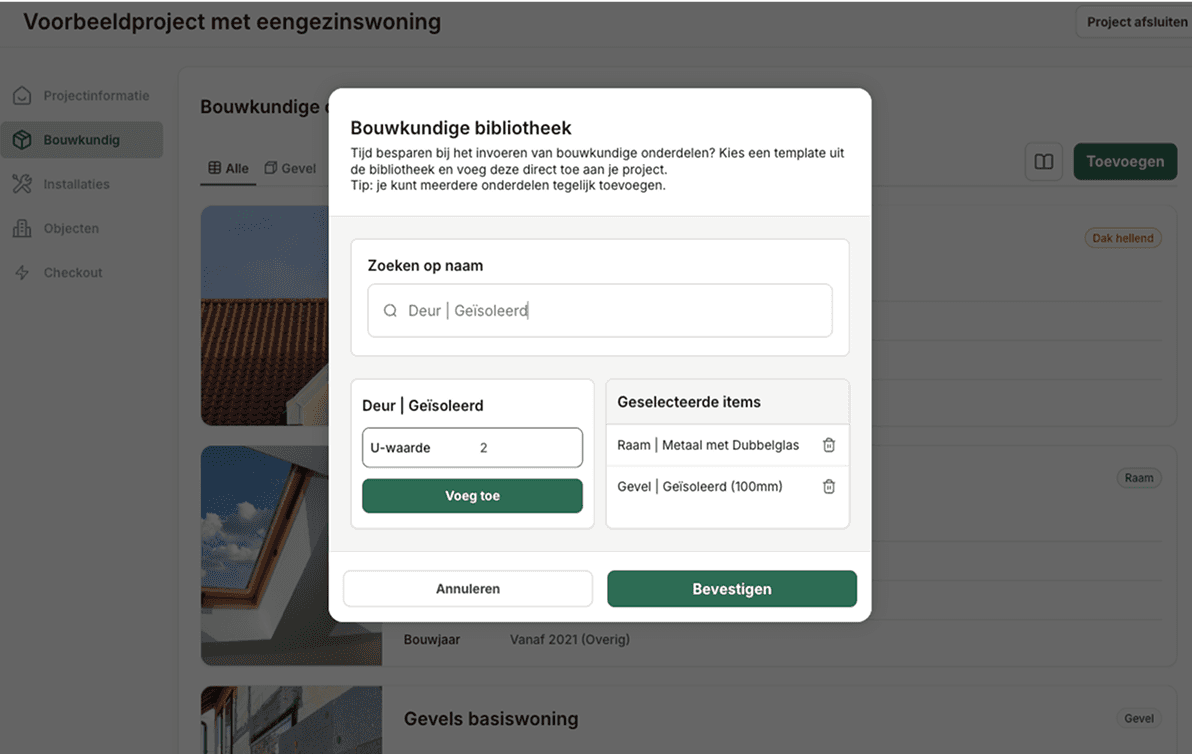Open Projectinformatie via the home icon
The width and height of the screenshot is (1192, 754).
click(23, 95)
